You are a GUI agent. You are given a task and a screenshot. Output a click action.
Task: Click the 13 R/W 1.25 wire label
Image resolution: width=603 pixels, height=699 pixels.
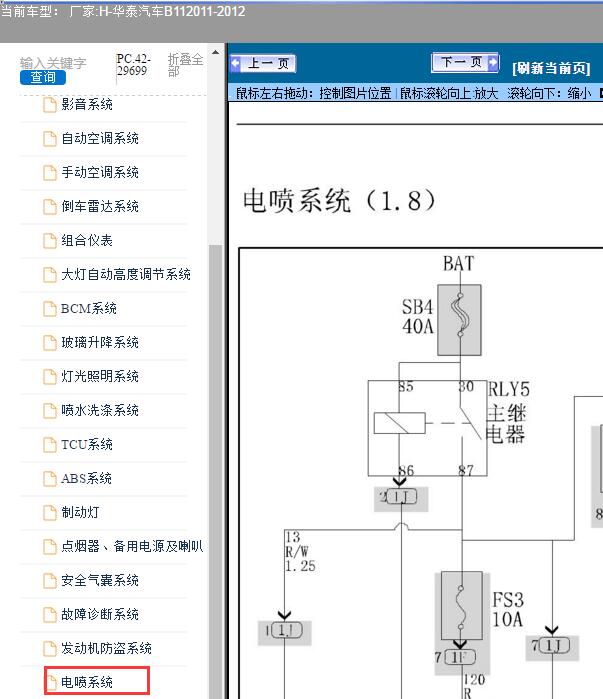point(300,551)
